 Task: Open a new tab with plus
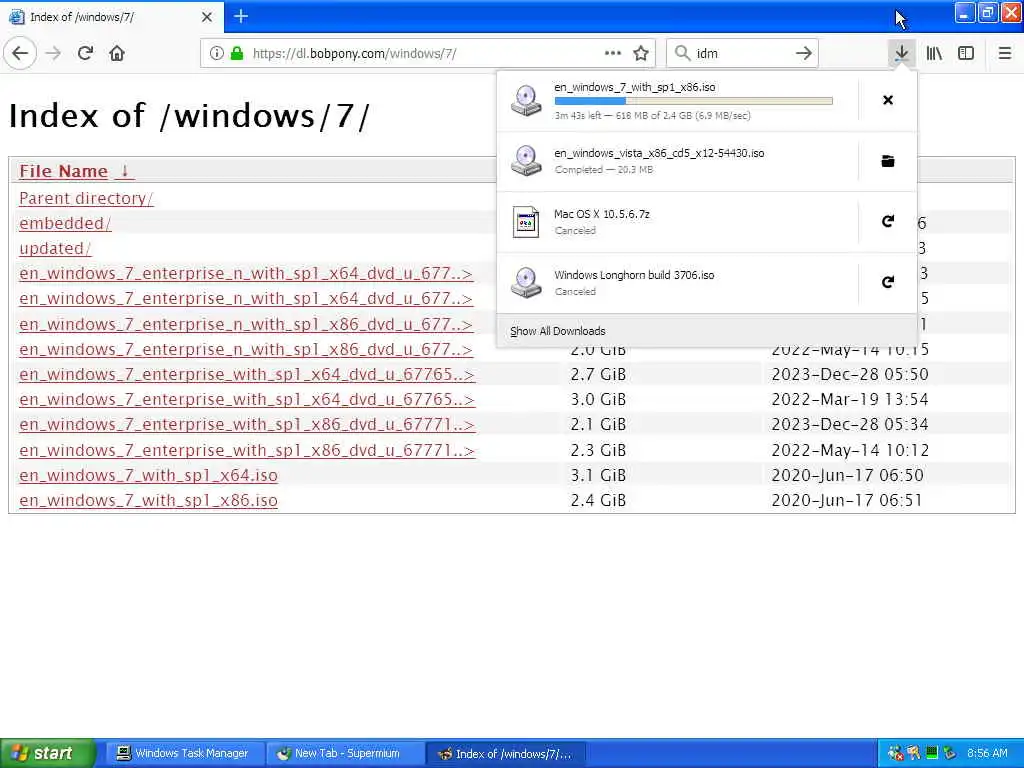click(x=241, y=16)
